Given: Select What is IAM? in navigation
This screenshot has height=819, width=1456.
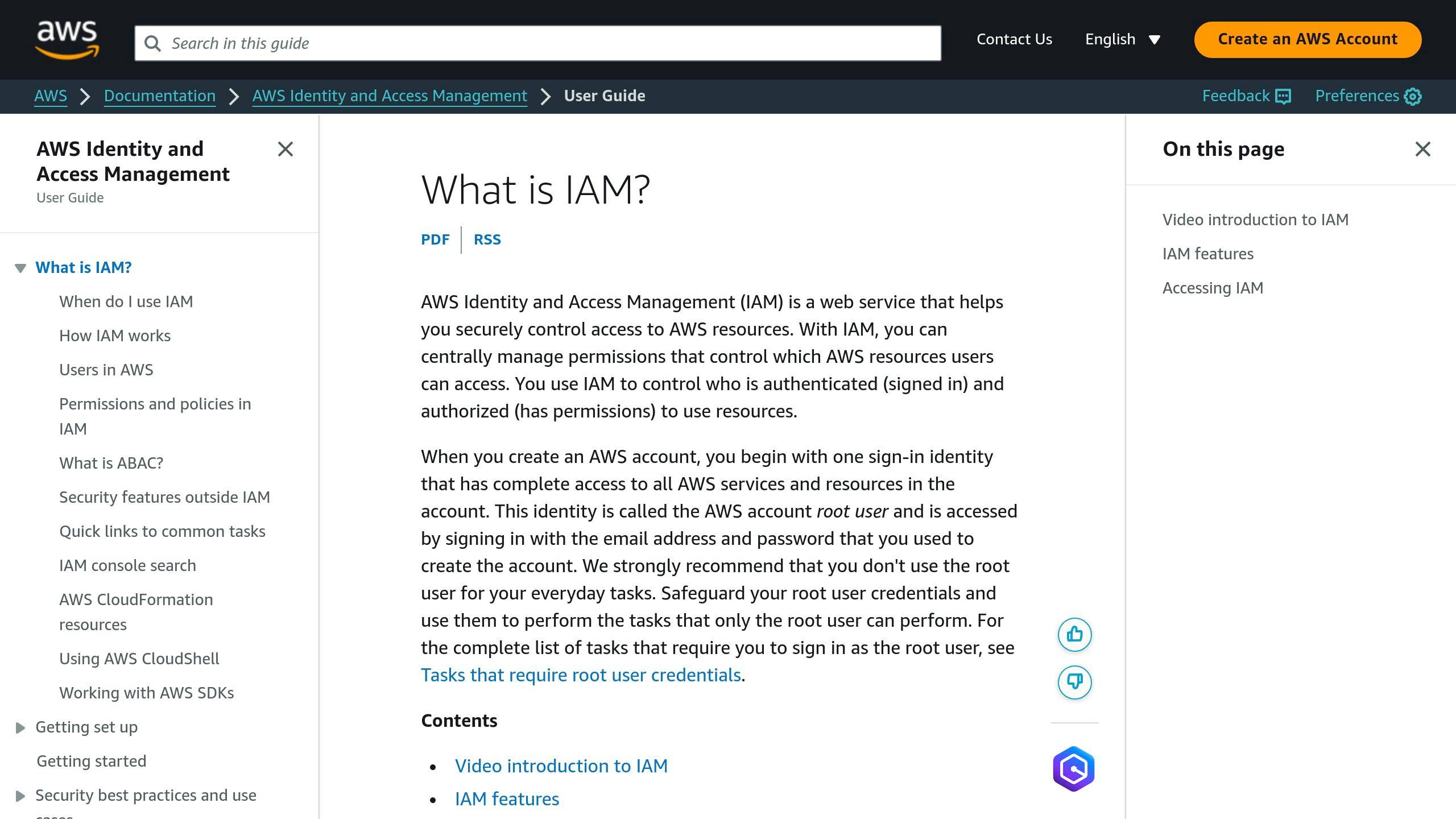Looking at the screenshot, I should tap(84, 267).
